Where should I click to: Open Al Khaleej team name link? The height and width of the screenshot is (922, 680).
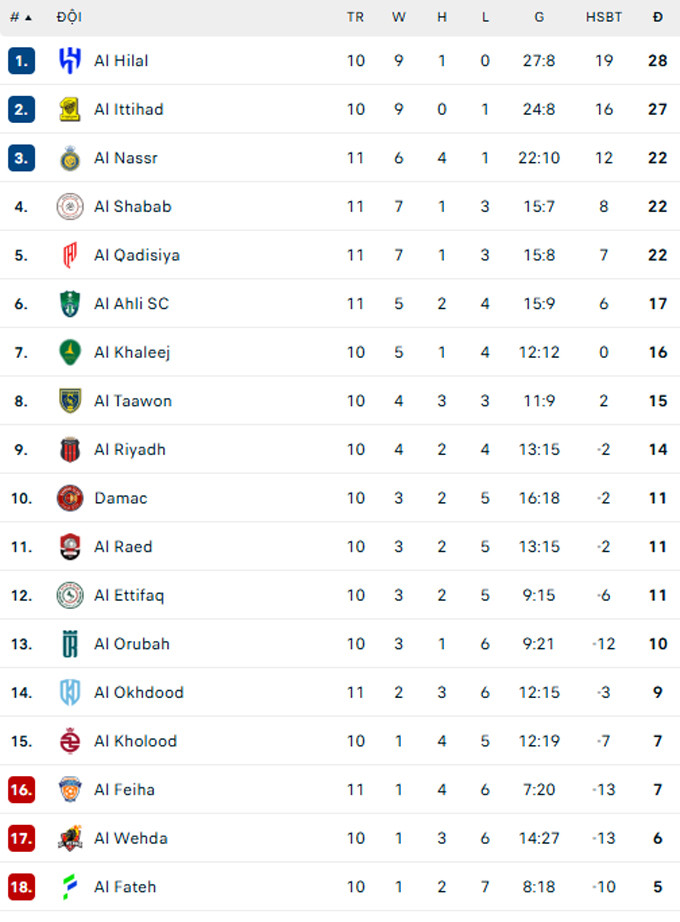pyautogui.click(x=132, y=352)
